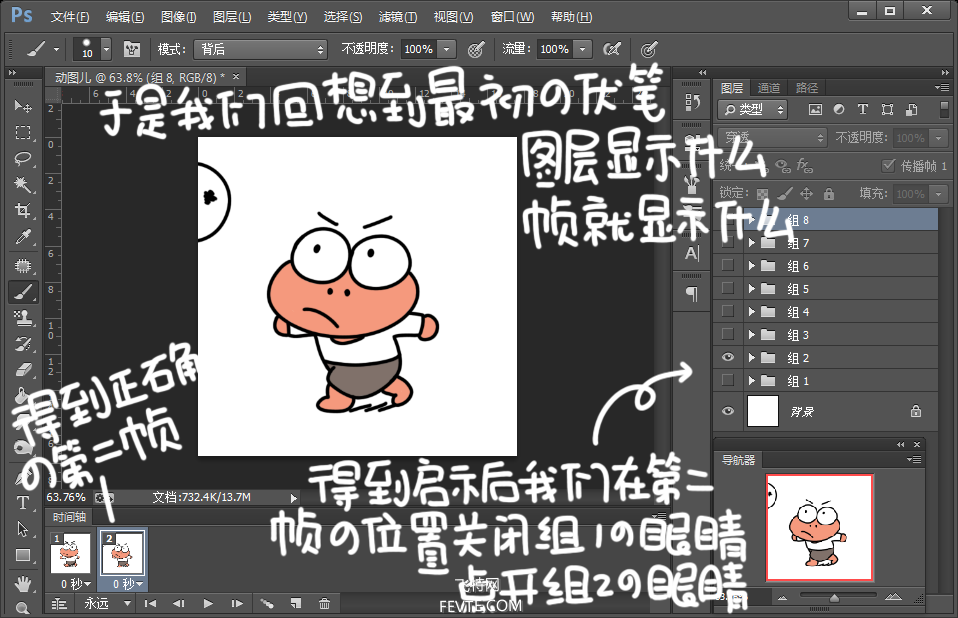Expand the 组 2 group
This screenshot has height=618, width=958.
point(752,358)
